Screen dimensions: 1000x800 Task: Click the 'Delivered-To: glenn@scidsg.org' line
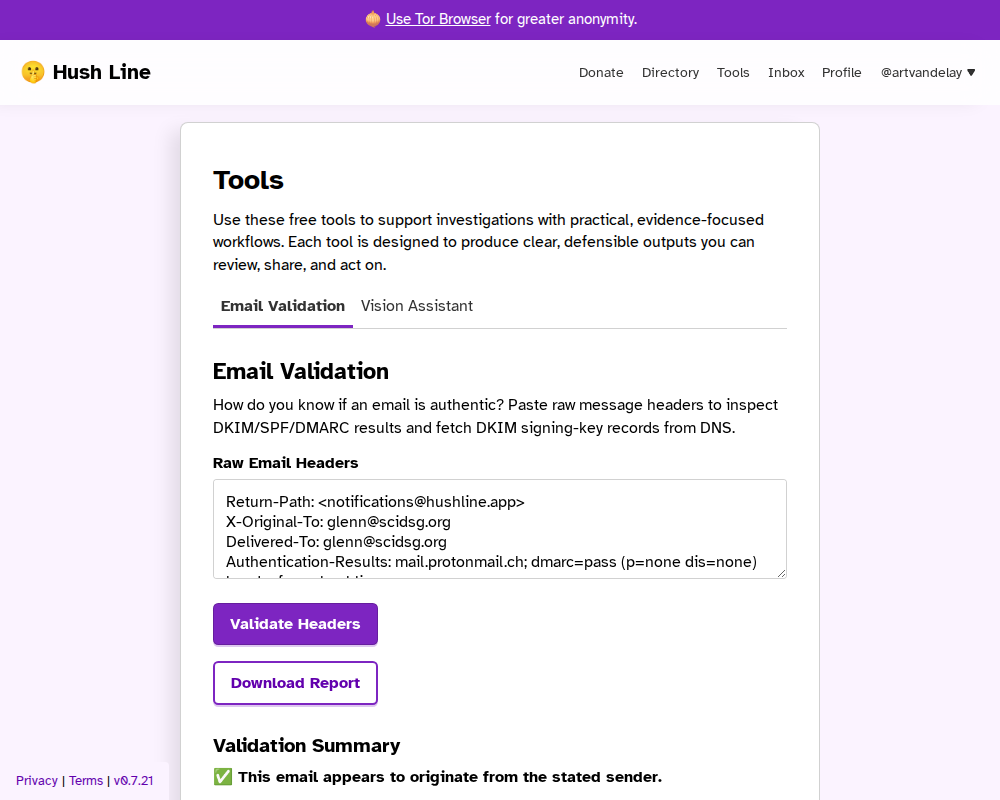[x=336, y=542]
